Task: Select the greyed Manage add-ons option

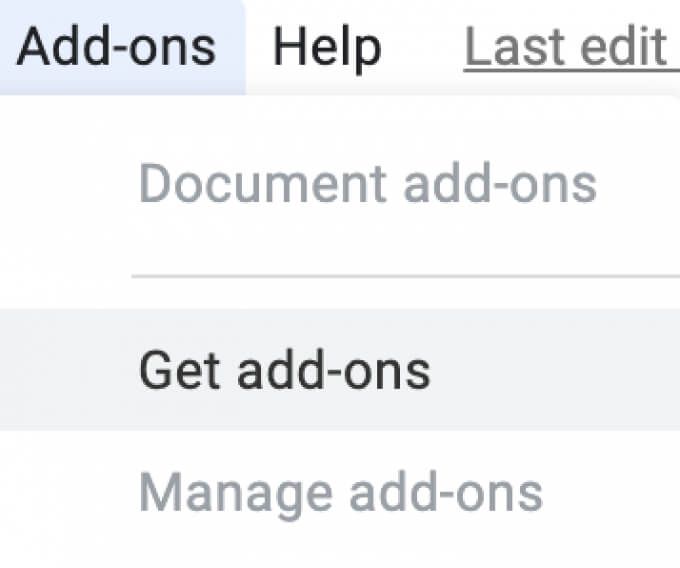Action: (x=340, y=494)
